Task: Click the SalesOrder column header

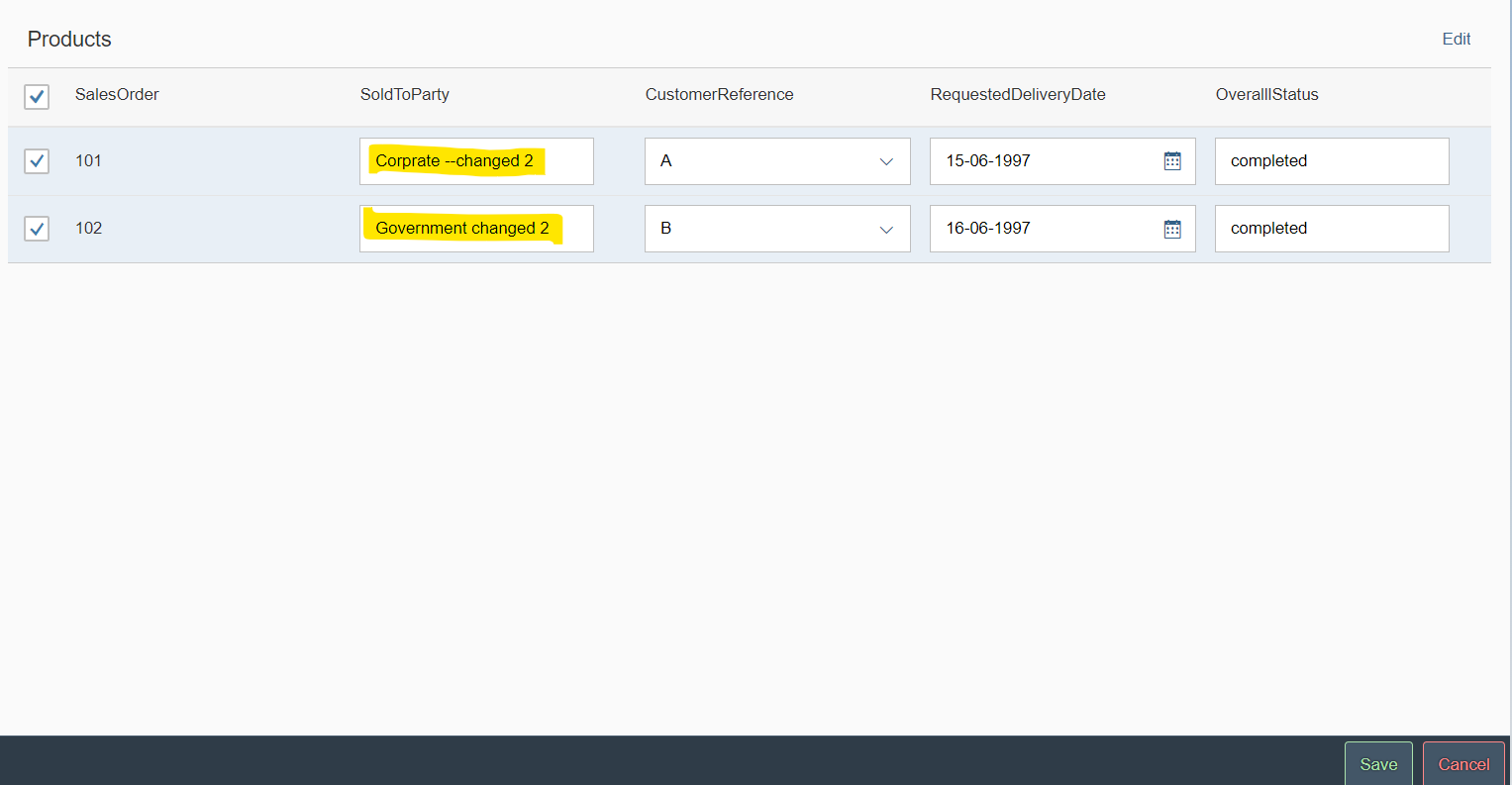Action: tap(117, 94)
